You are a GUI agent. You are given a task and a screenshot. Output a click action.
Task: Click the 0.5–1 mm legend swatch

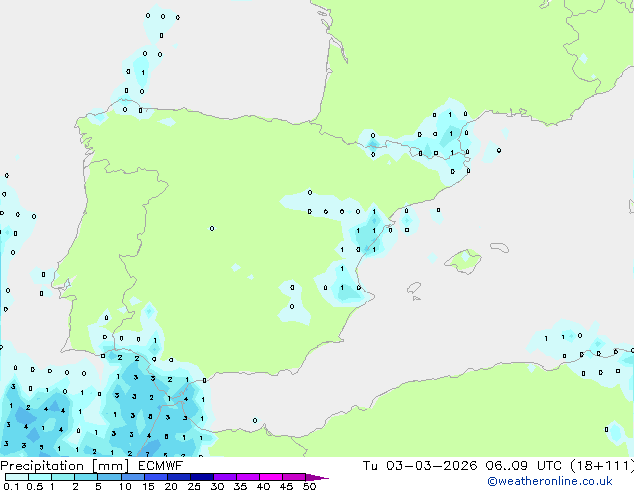tap(40, 477)
